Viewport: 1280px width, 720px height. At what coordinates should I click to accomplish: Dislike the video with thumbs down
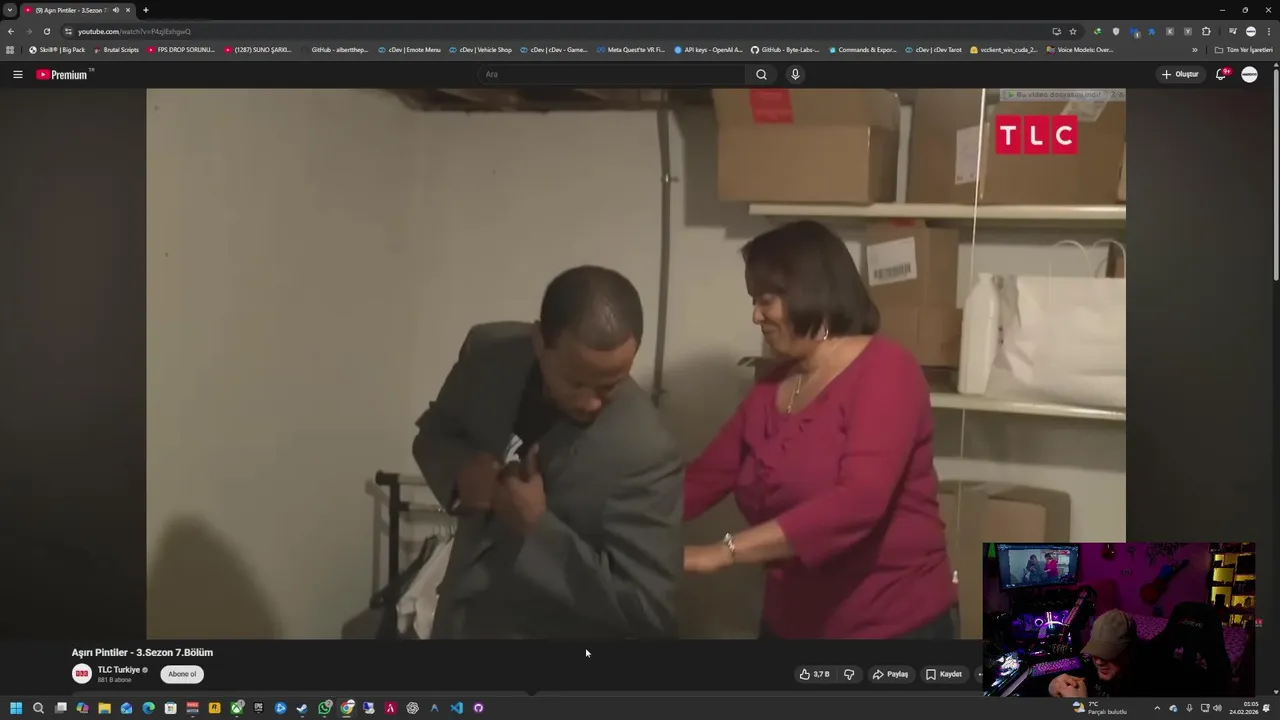[x=849, y=674]
